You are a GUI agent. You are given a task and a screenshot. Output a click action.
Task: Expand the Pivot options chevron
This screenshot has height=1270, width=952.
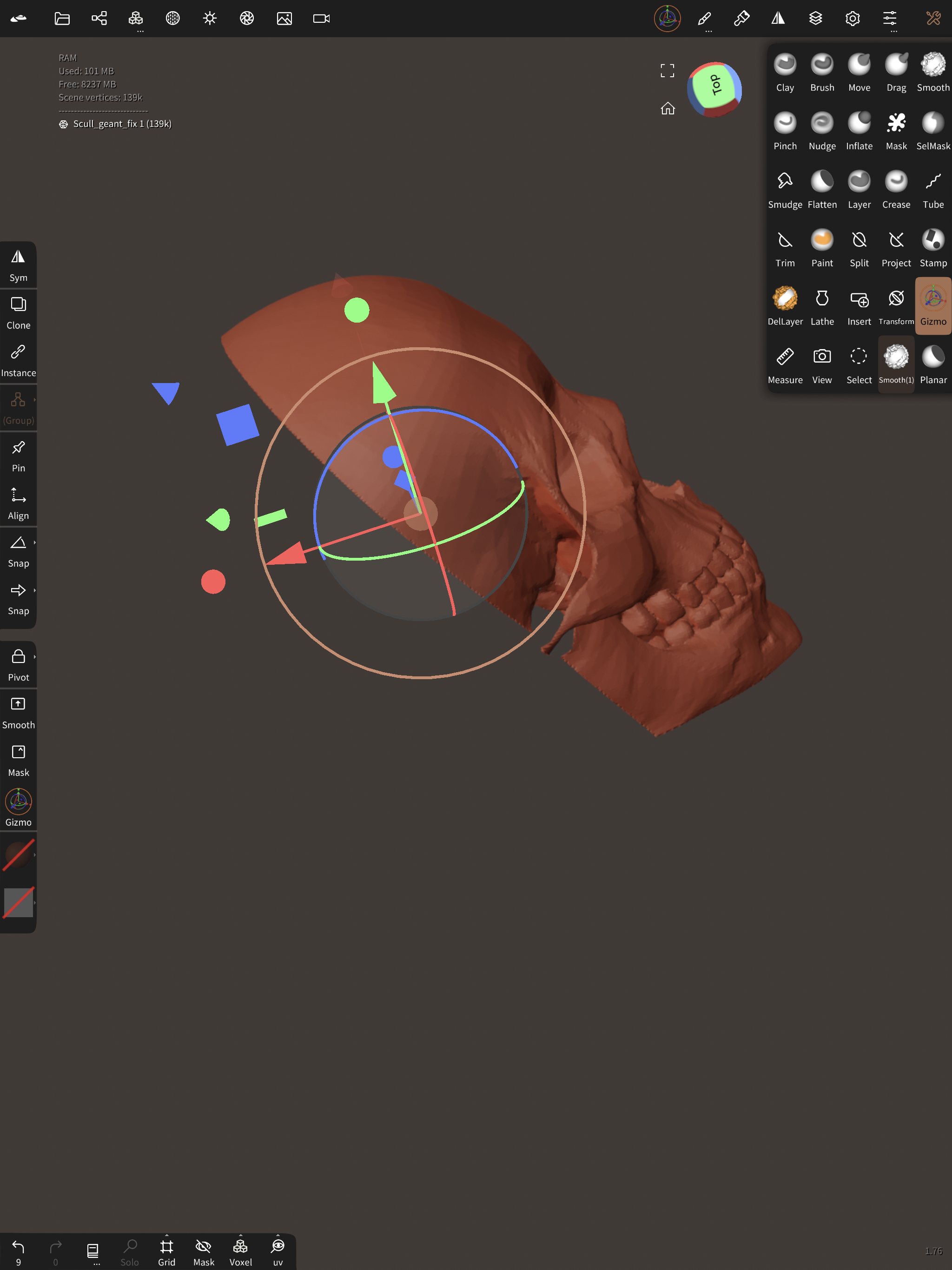(x=34, y=656)
